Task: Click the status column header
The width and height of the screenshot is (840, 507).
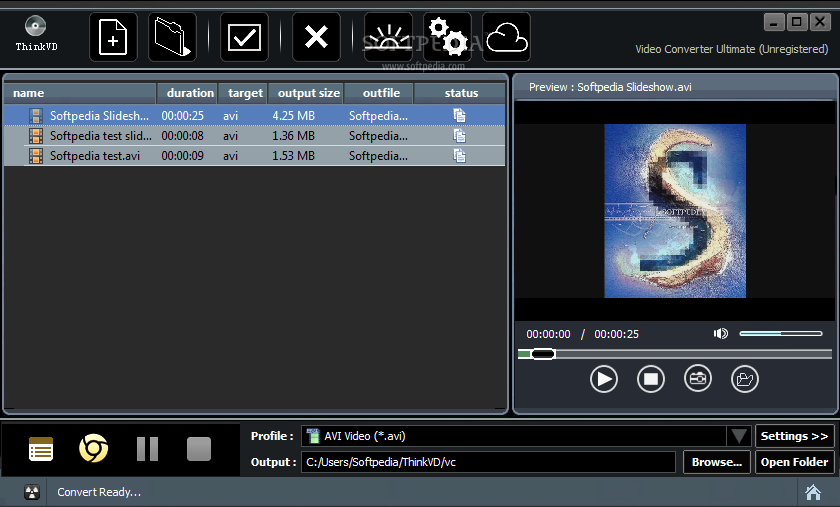Action: coord(460,93)
